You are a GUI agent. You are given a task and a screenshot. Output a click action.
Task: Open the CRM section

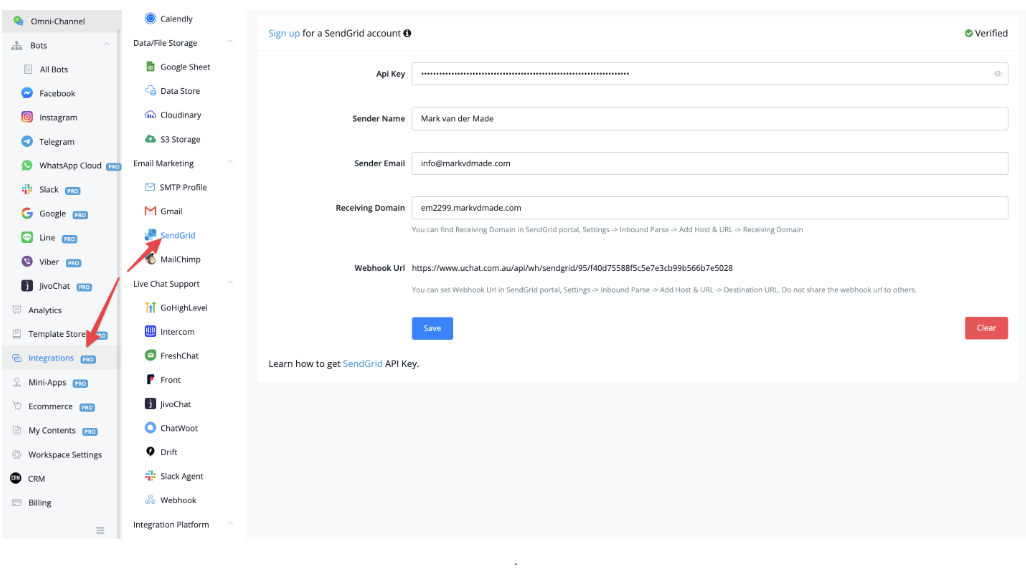pos(36,479)
